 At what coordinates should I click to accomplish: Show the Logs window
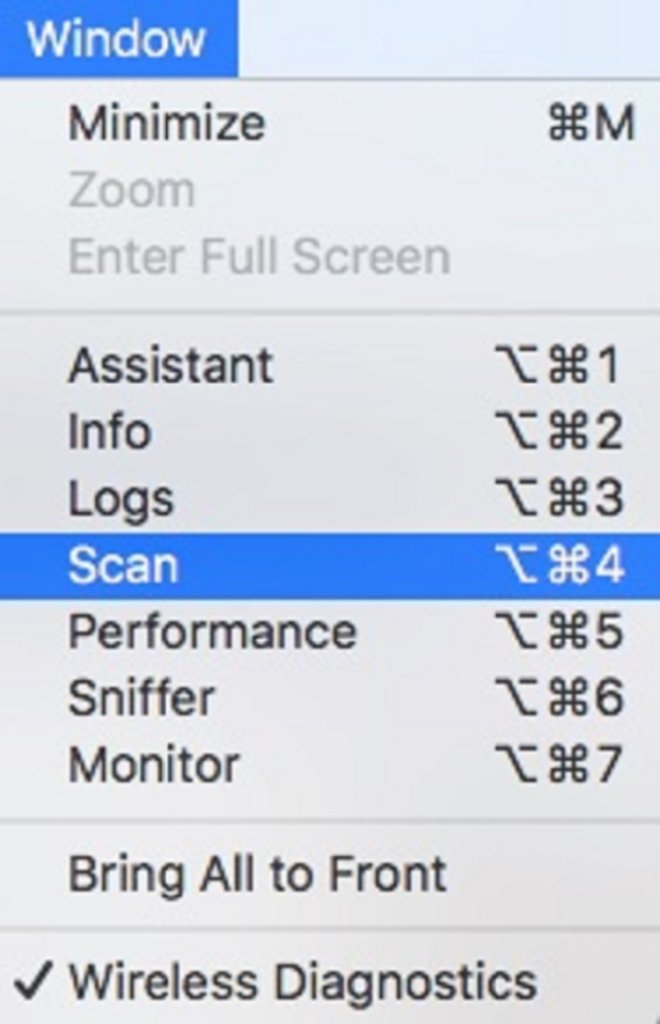tap(120, 499)
